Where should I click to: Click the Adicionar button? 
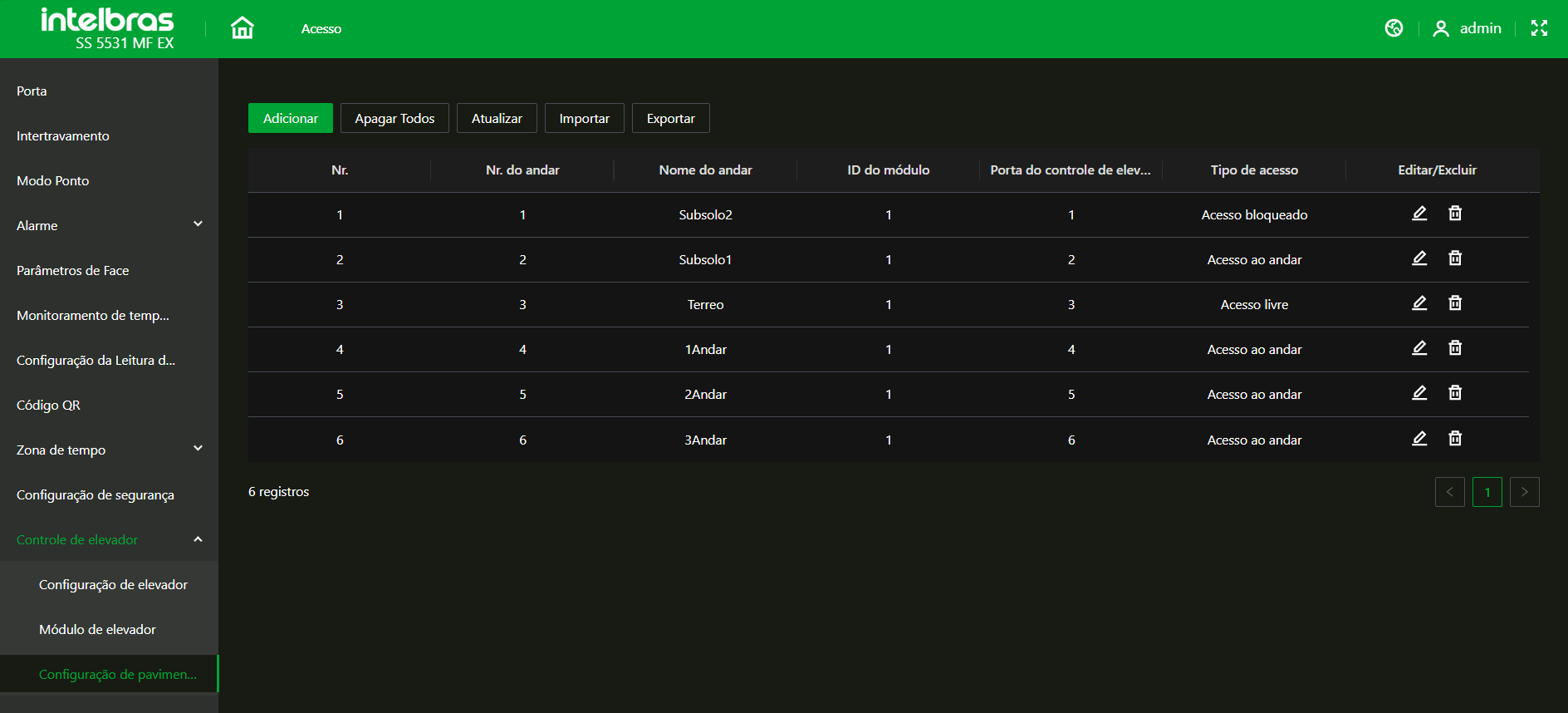[291, 118]
